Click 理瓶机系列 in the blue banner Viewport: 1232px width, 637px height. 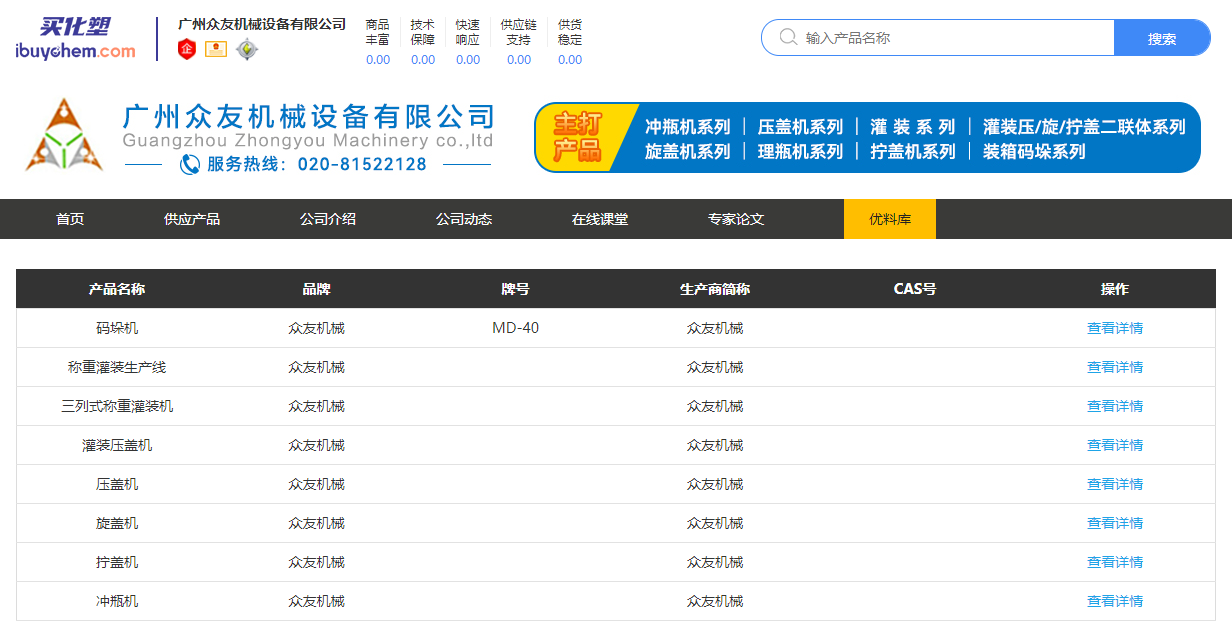coord(800,152)
